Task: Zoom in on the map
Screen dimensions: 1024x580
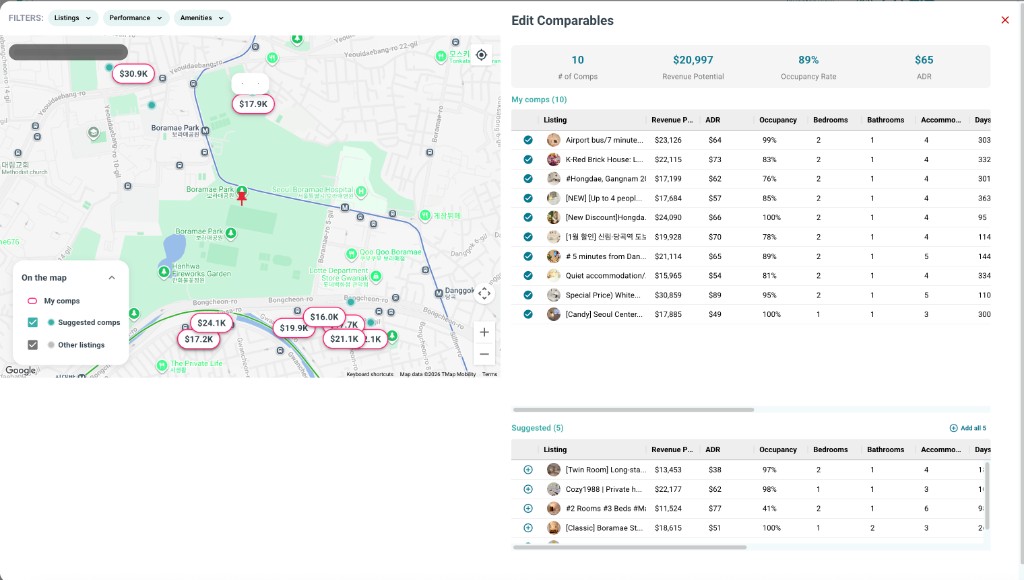Action: pyautogui.click(x=484, y=332)
